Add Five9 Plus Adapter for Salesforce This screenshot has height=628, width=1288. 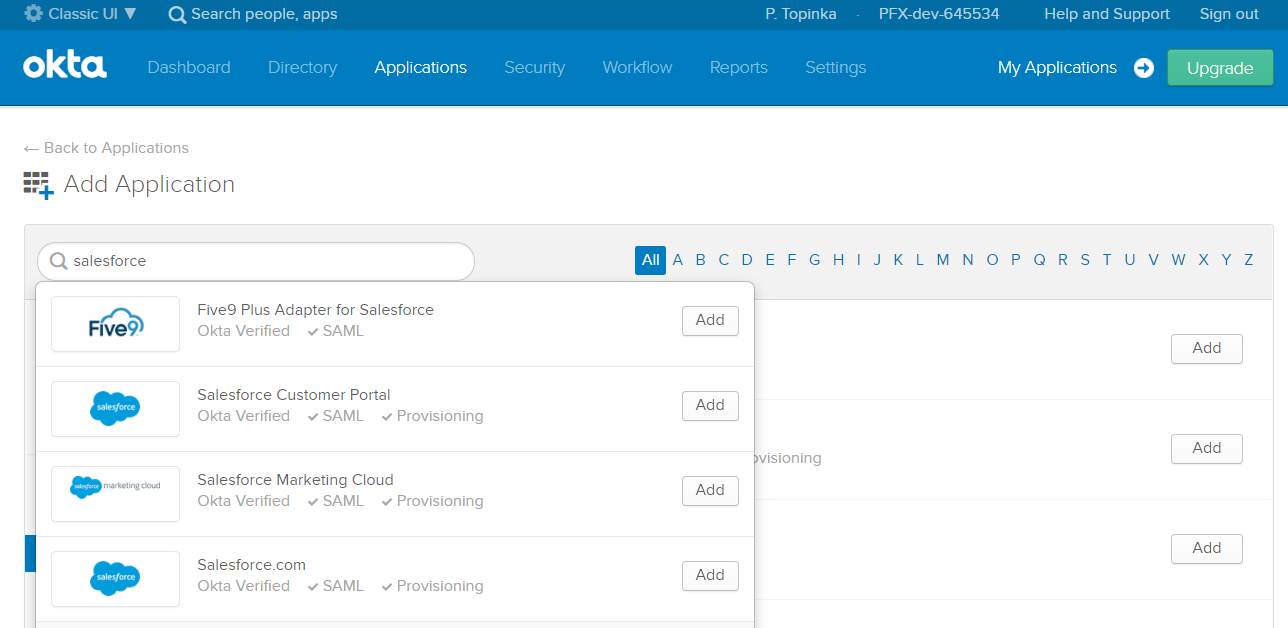(x=710, y=320)
